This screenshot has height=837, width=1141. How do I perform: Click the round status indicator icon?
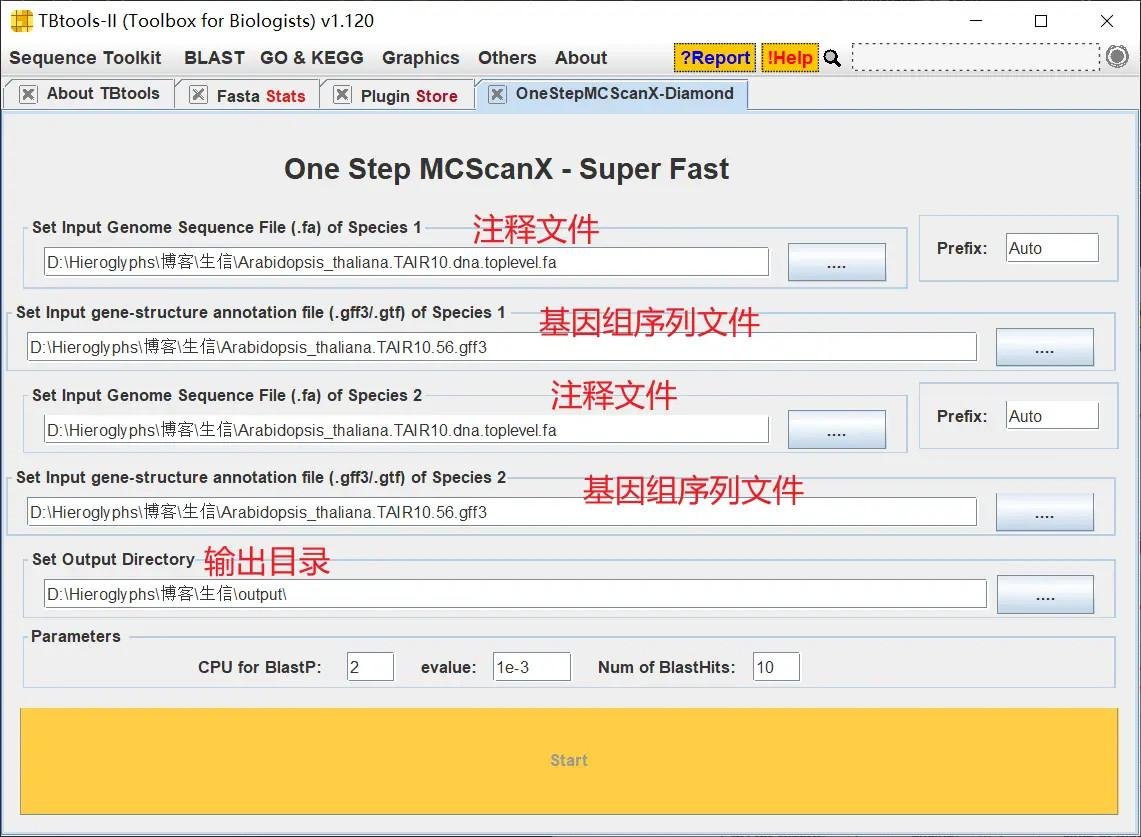[x=1117, y=57]
